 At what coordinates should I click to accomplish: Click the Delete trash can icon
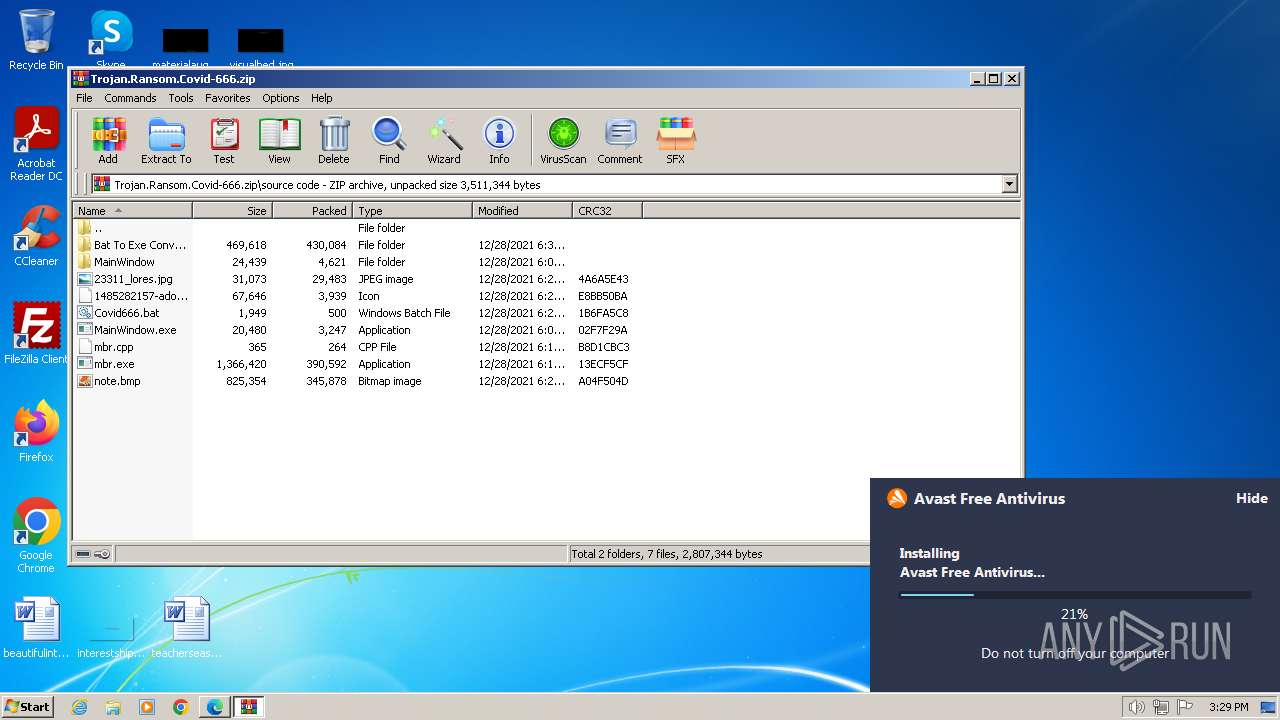tap(334, 141)
